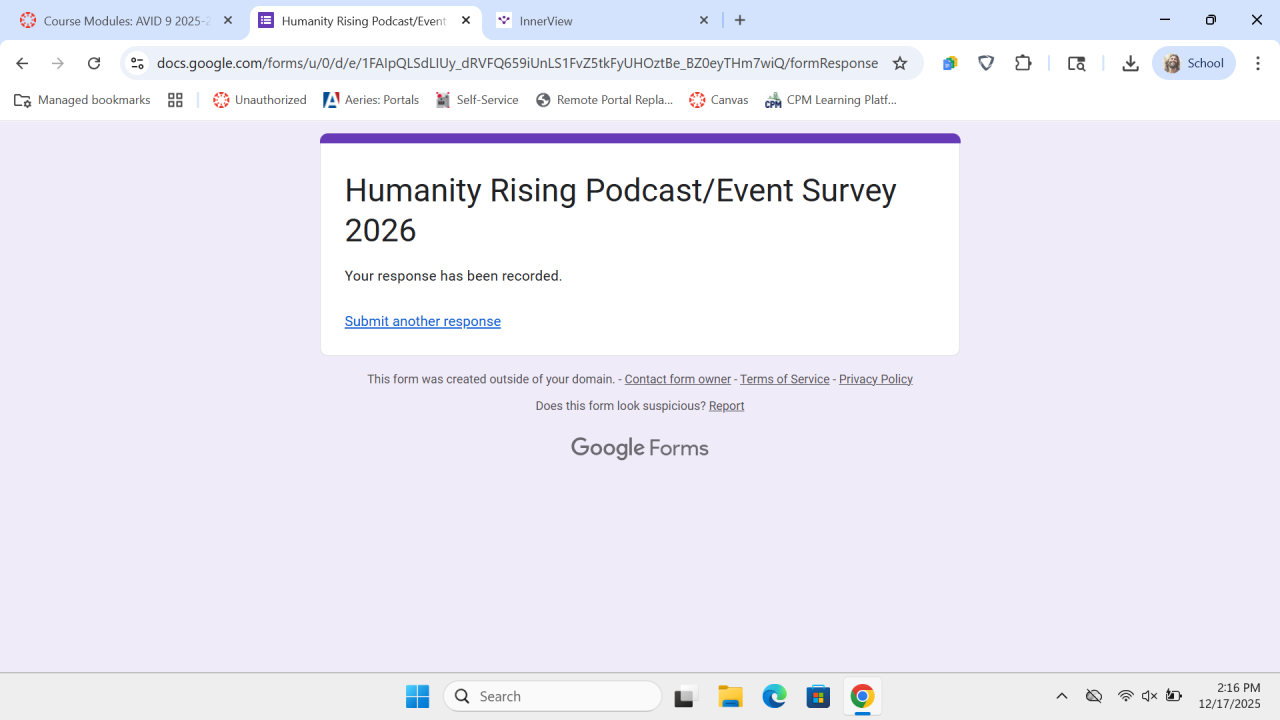The width and height of the screenshot is (1280, 720).
Task: Open Chrome three-dot menu
Action: pyautogui.click(x=1258, y=63)
